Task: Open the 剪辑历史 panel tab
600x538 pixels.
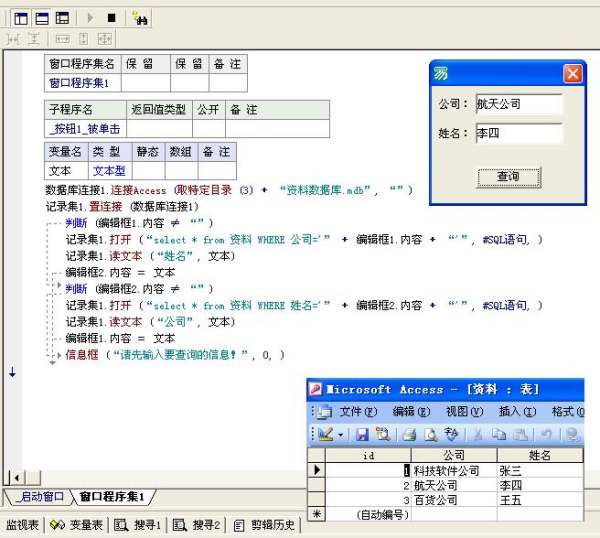Action: pos(265,524)
